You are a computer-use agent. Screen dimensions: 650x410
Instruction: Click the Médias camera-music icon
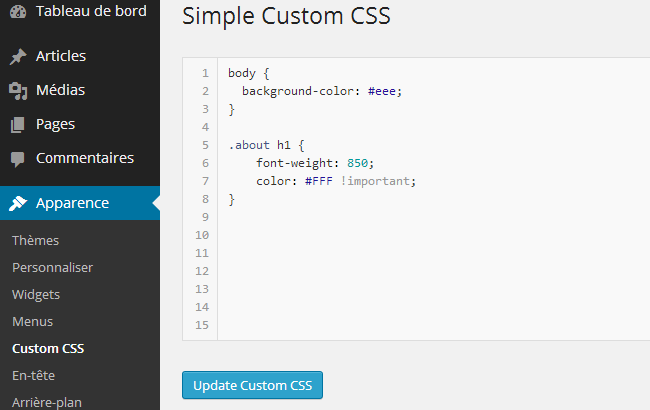(x=18, y=91)
